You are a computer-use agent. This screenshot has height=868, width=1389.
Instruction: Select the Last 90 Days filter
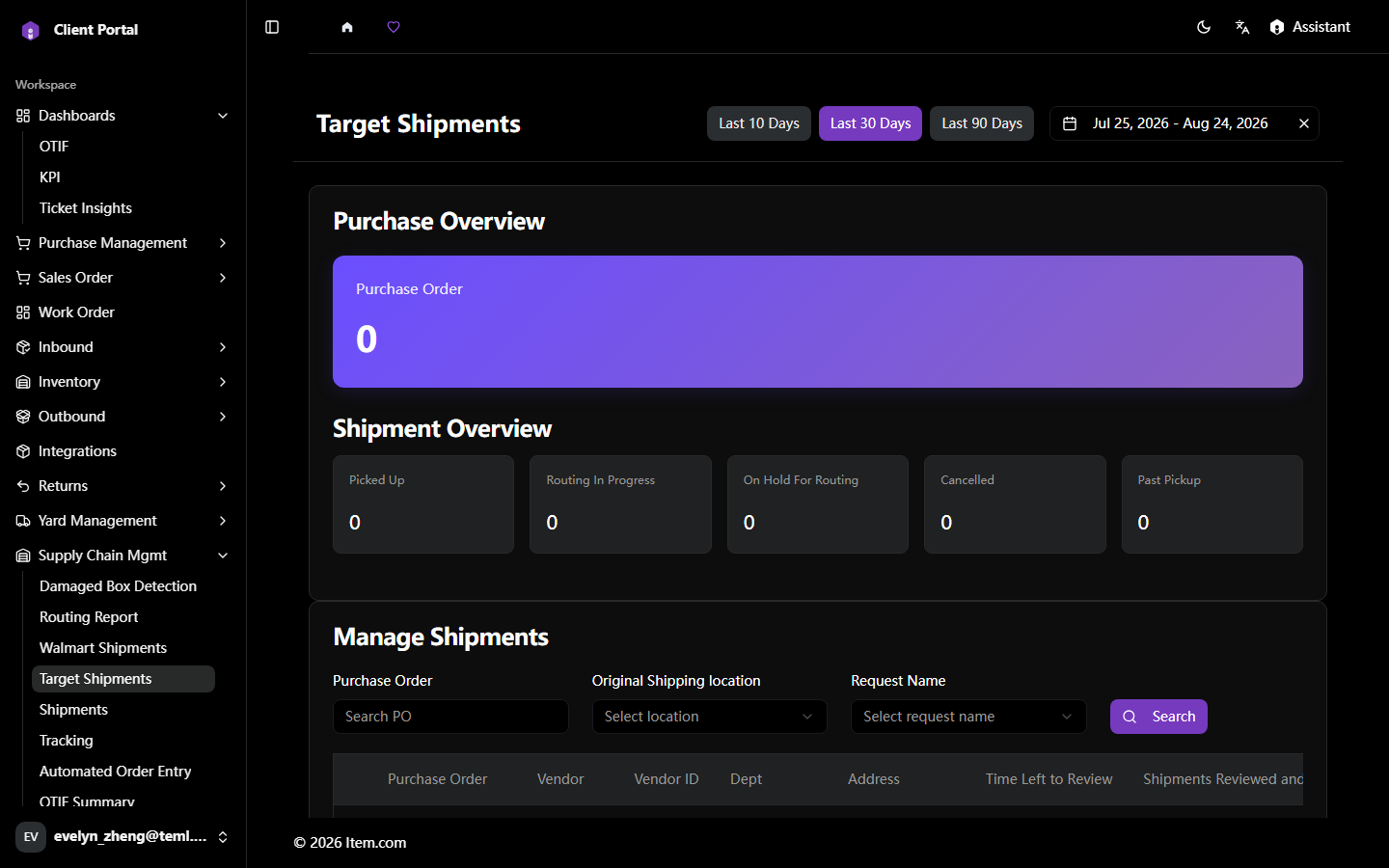coord(982,123)
